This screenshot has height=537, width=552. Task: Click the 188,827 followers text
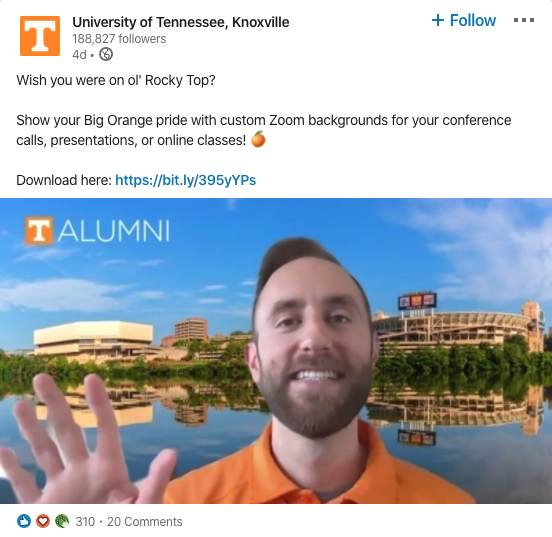(119, 39)
